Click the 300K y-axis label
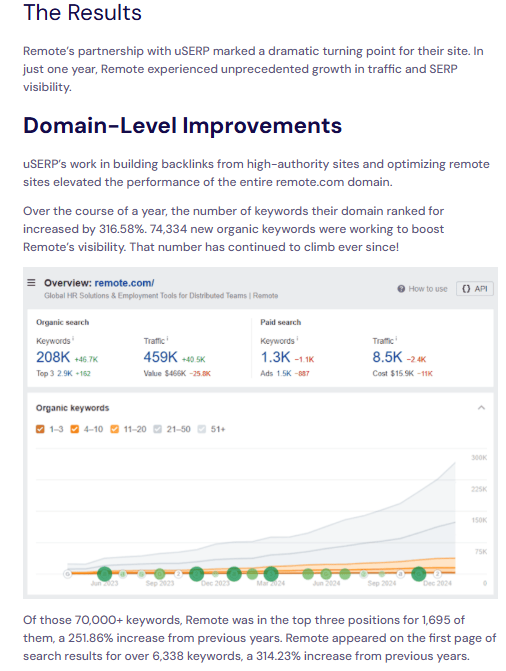 coord(479,458)
